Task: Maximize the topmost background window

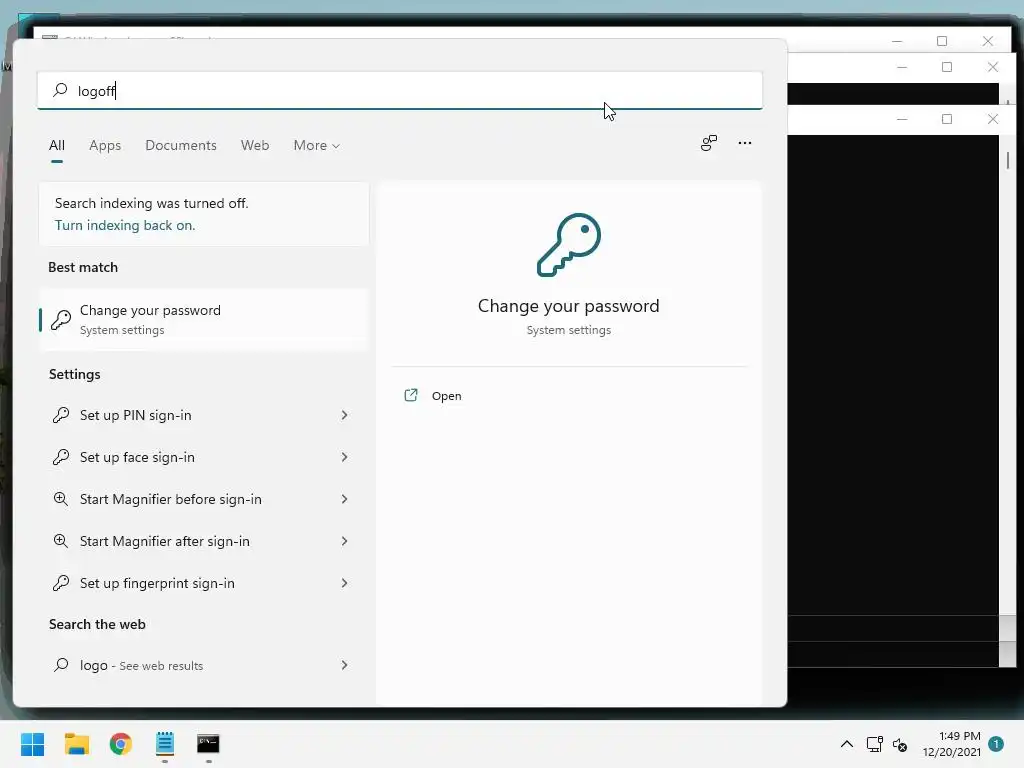Action: click(942, 40)
